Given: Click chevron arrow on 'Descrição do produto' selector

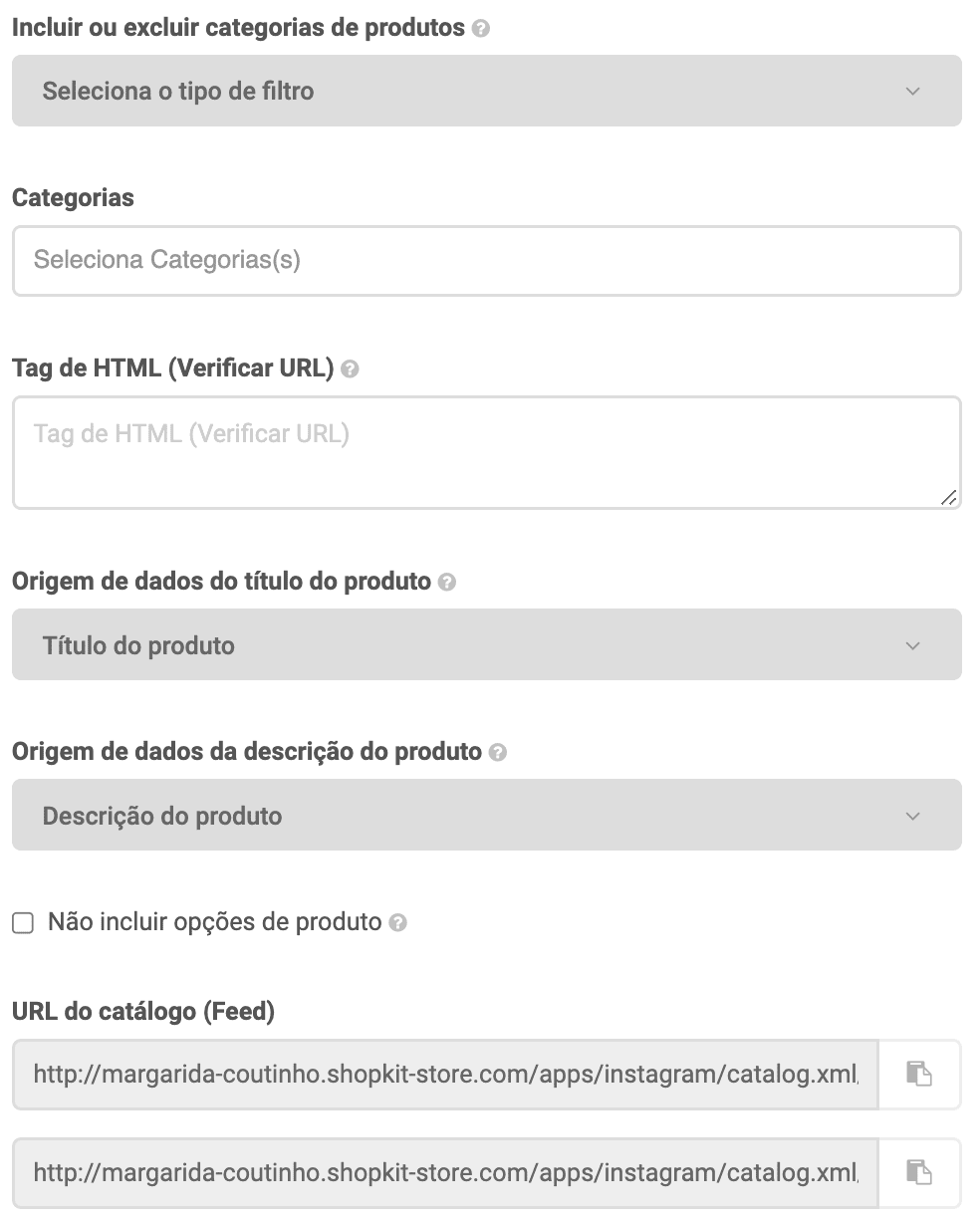Looking at the screenshot, I should click(x=912, y=817).
